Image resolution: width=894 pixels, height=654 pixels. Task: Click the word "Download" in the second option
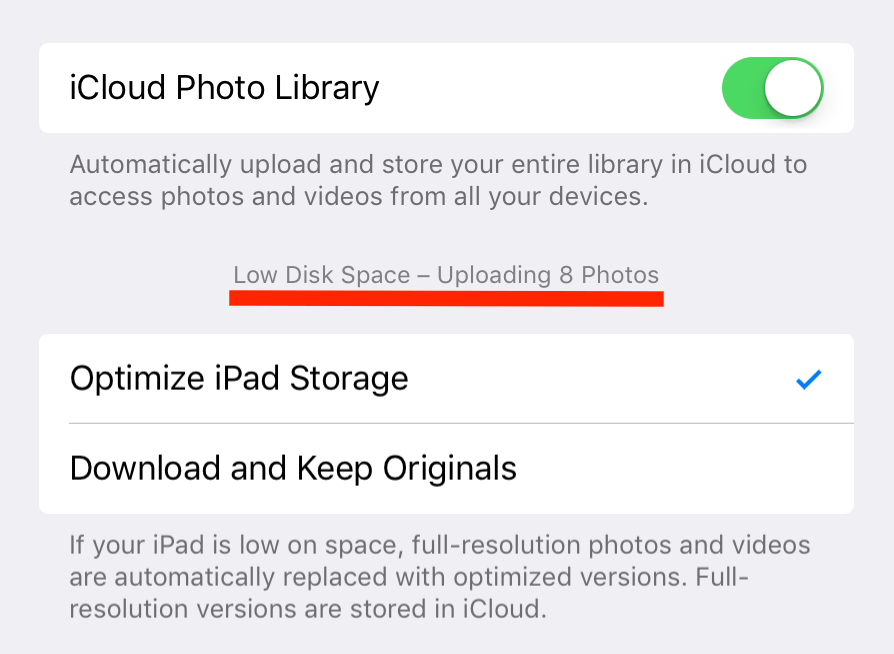145,468
